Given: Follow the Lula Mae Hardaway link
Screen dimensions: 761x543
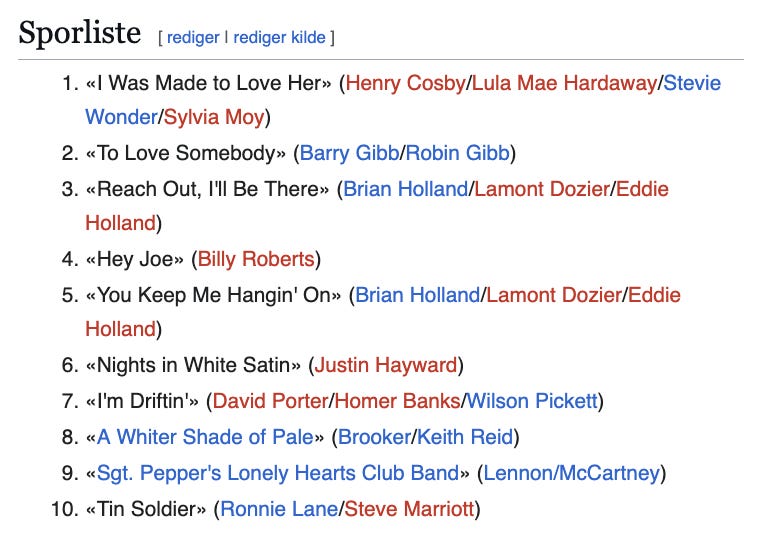Looking at the screenshot, I should 564,83.
